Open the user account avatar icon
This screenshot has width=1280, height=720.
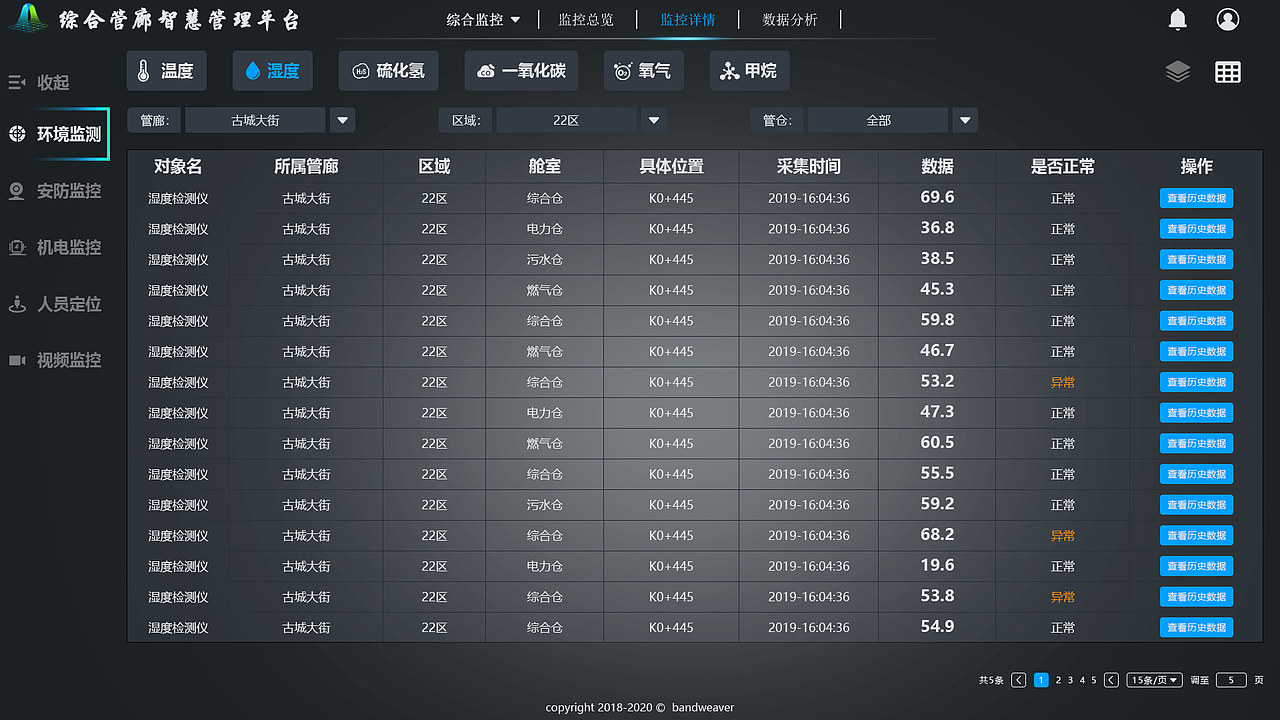[1228, 19]
